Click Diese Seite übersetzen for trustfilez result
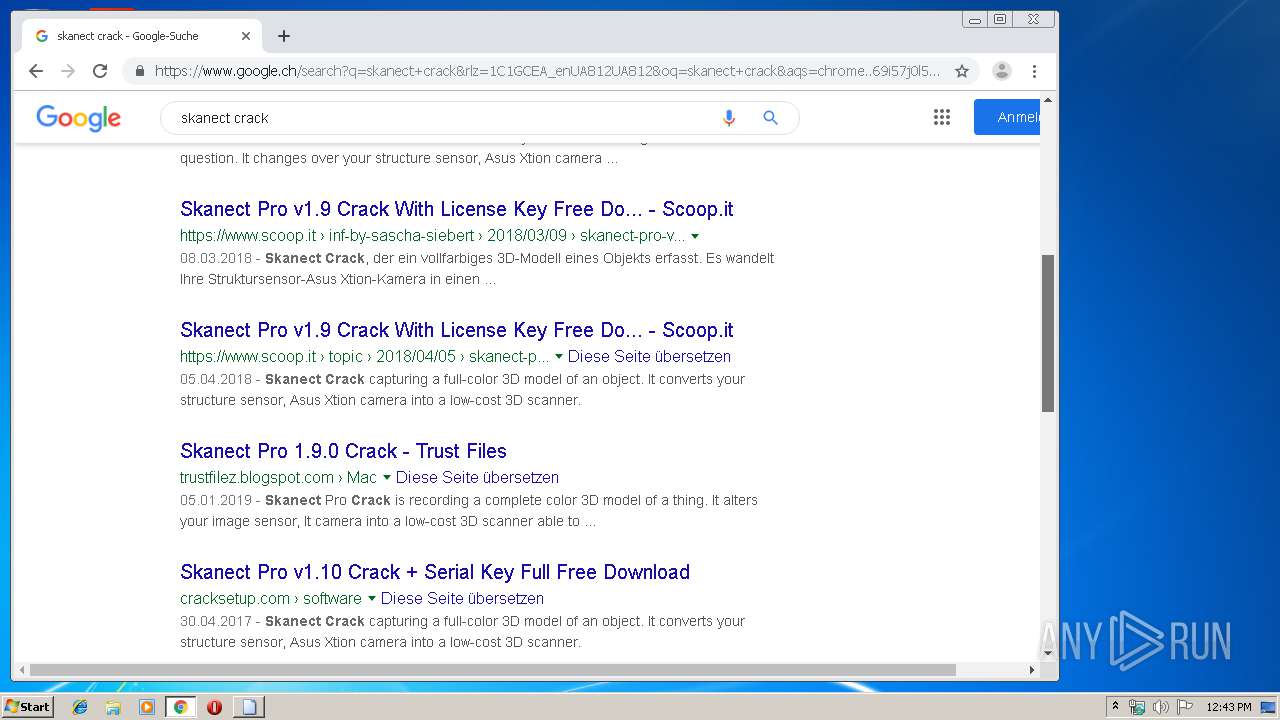 477,478
